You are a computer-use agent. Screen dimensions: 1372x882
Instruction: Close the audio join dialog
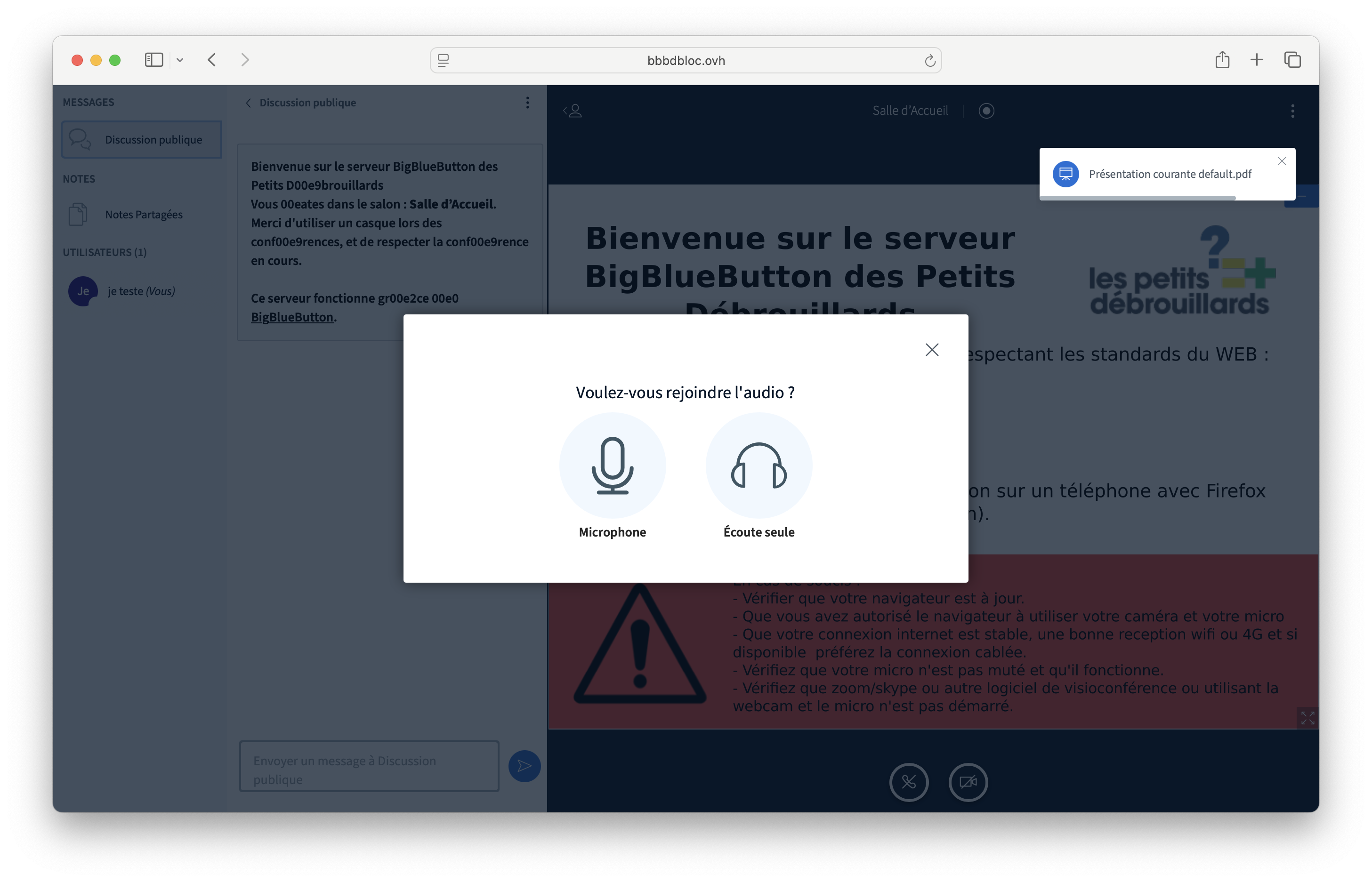[931, 350]
